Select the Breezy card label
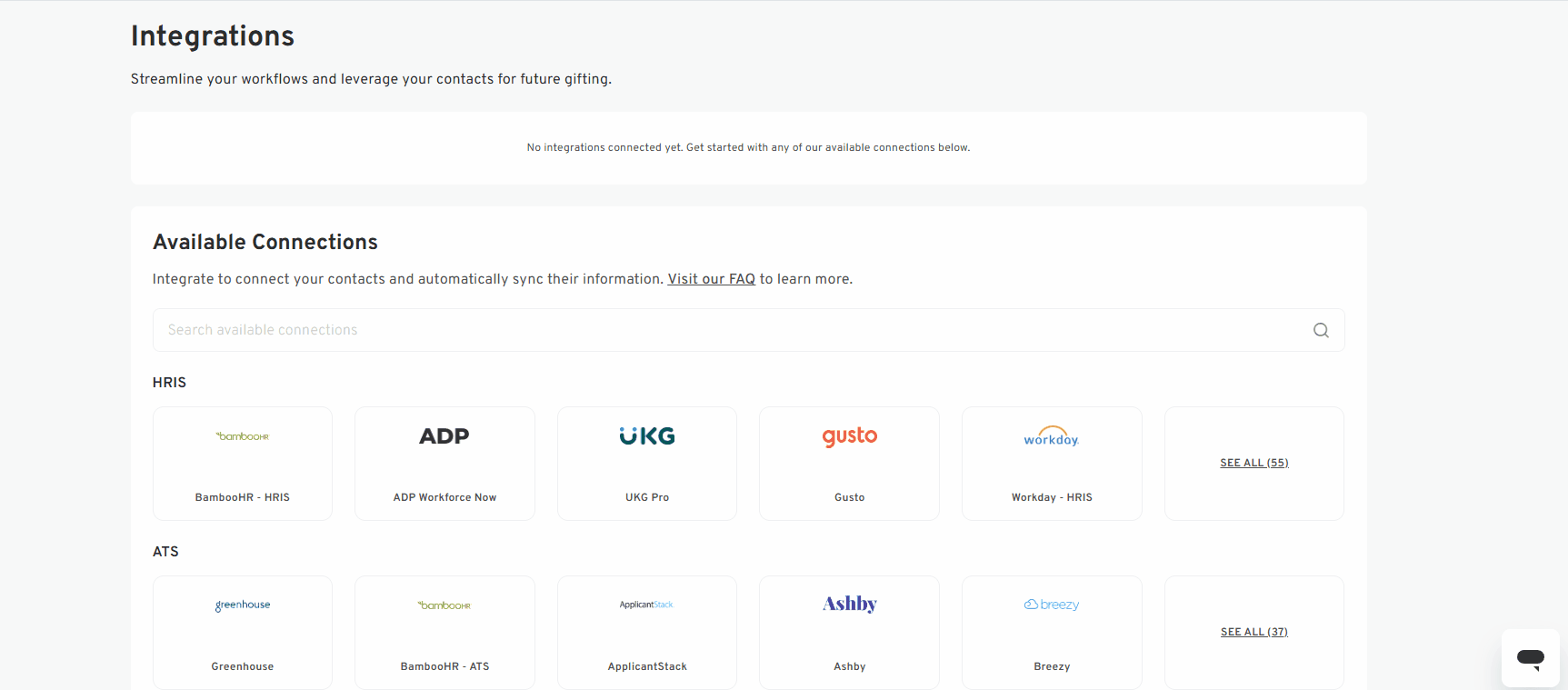Viewport: 1568px width, 690px height. [1052, 666]
